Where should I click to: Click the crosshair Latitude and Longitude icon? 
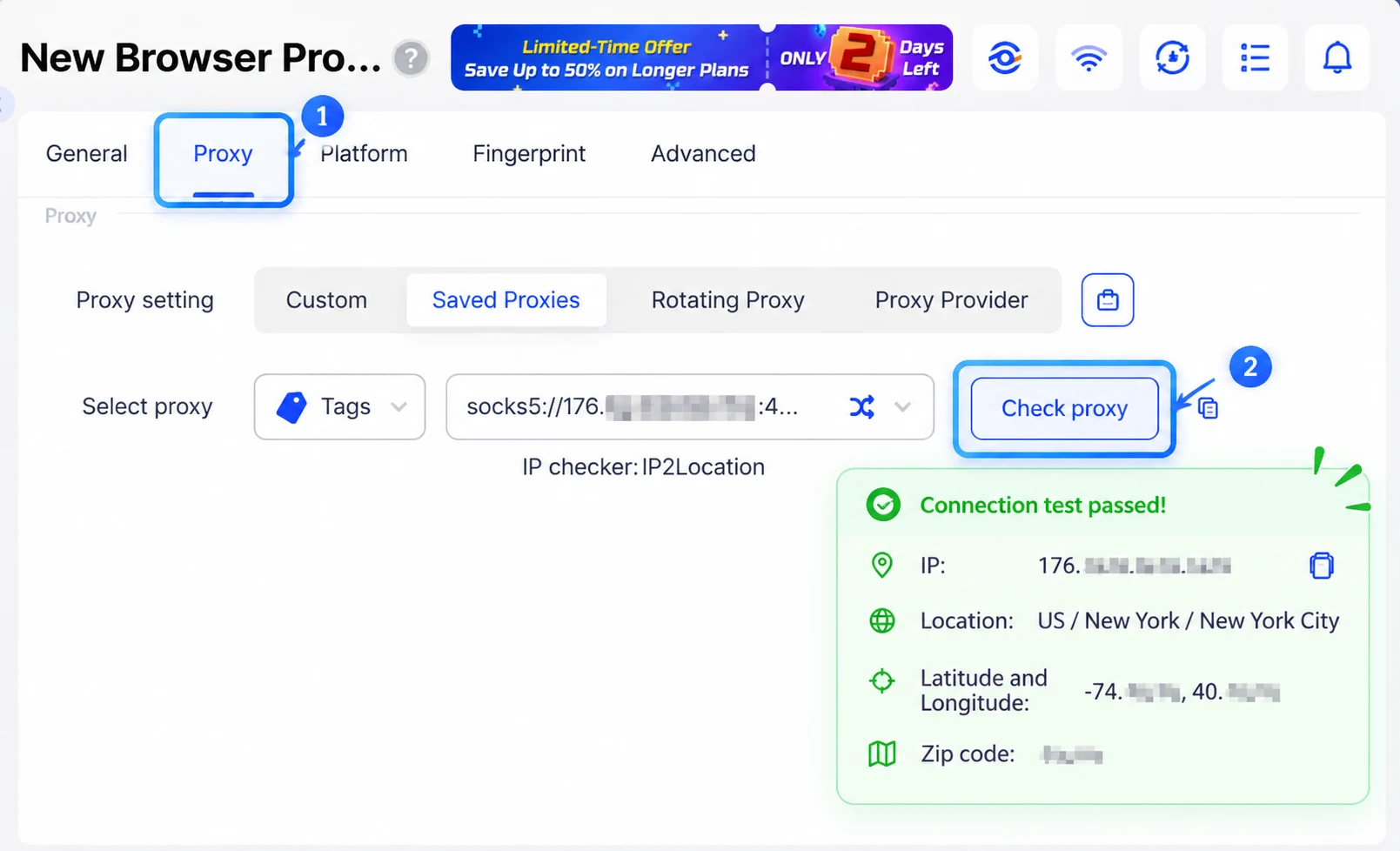882,680
